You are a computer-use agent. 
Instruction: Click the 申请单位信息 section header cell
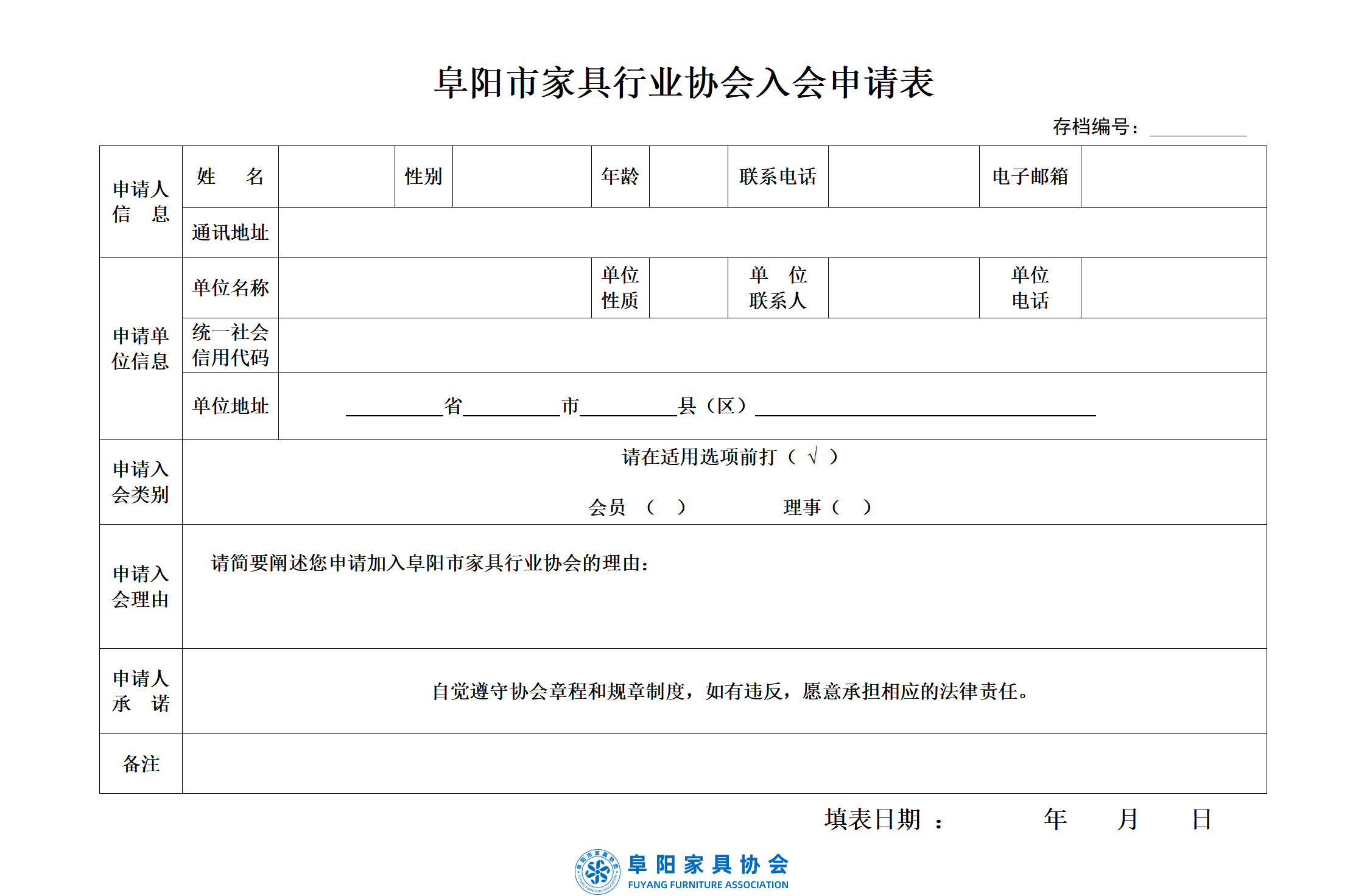click(x=141, y=349)
